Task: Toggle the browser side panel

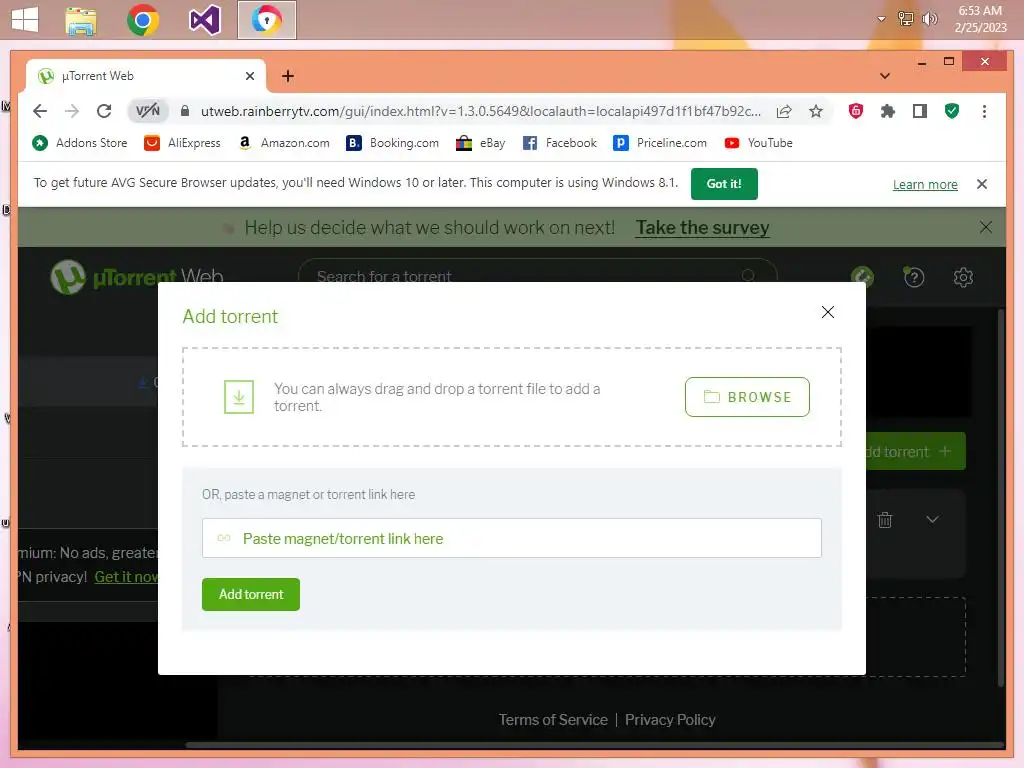Action: tap(920, 111)
